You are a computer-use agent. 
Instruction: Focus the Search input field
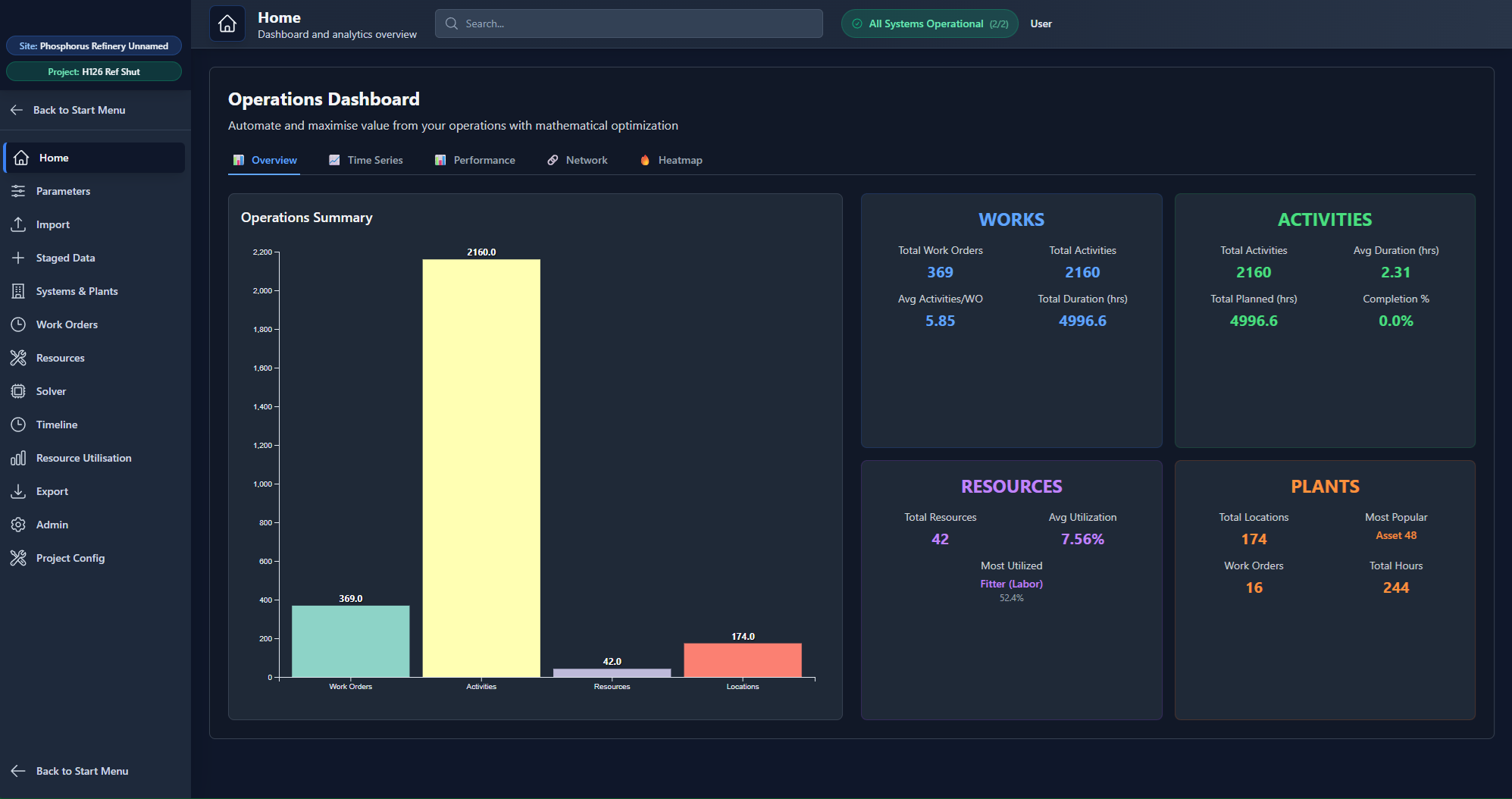629,23
